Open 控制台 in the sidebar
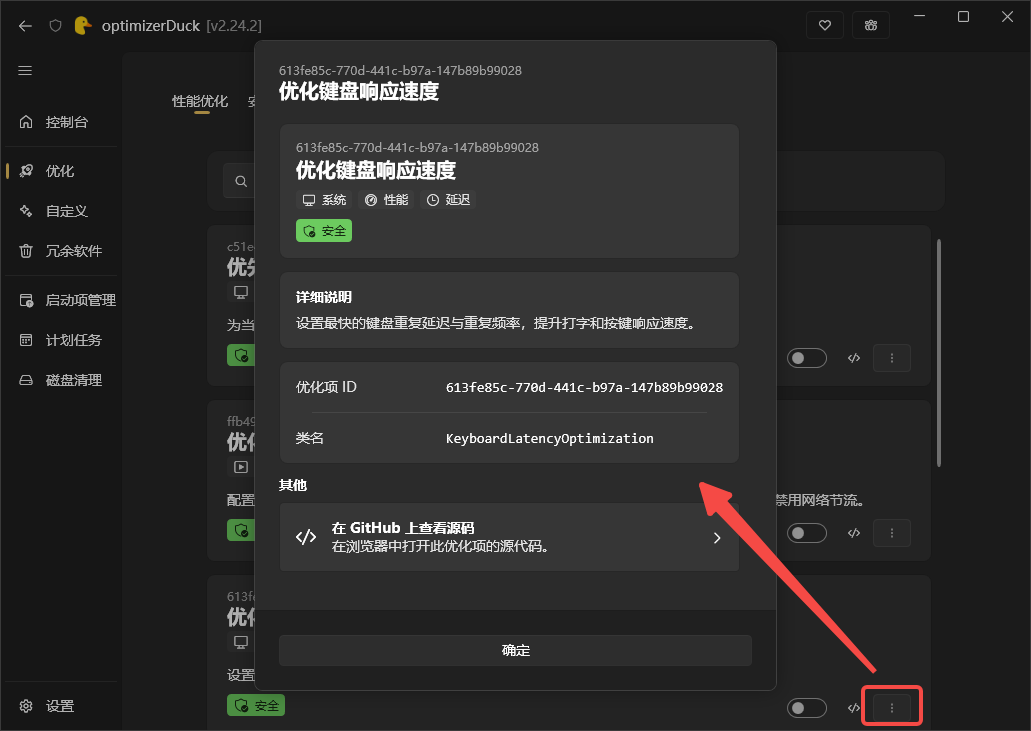This screenshot has width=1031, height=731. [61, 122]
